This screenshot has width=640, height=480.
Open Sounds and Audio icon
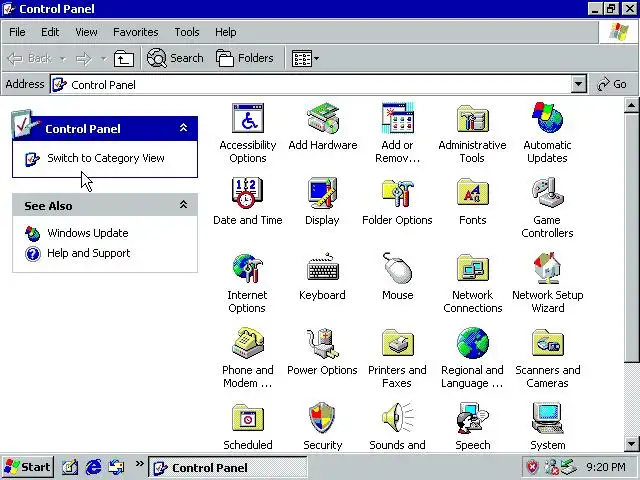398,418
